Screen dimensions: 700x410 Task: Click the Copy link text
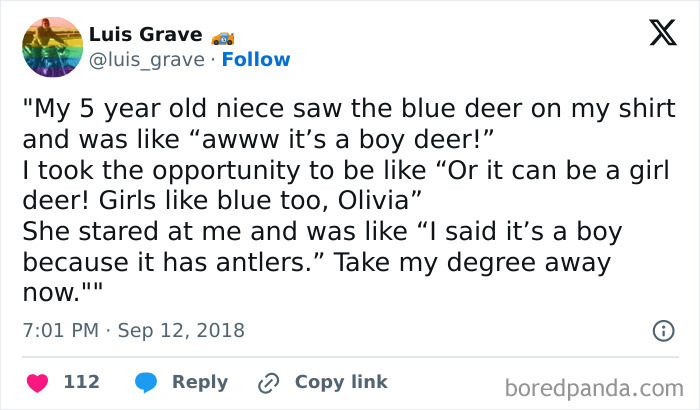tap(341, 382)
